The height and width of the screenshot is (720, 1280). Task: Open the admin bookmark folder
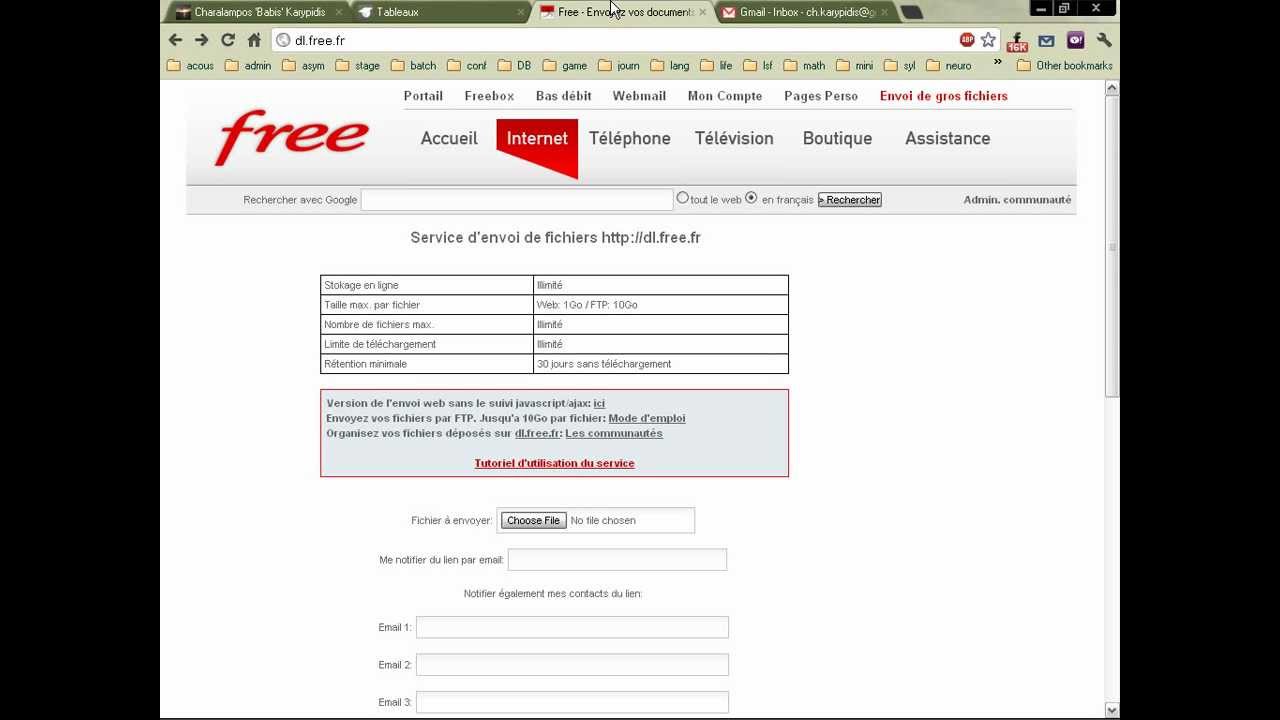pyautogui.click(x=248, y=66)
